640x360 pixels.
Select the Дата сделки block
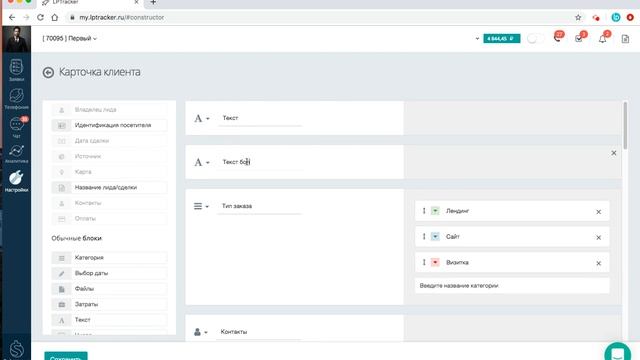coord(109,141)
